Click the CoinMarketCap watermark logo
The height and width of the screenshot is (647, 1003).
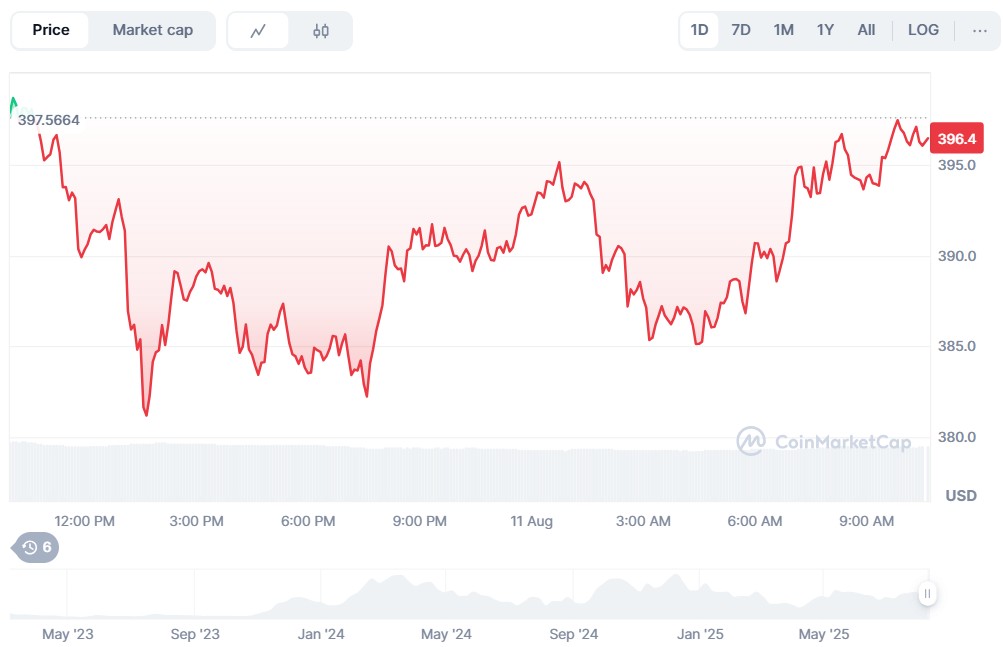[823, 441]
